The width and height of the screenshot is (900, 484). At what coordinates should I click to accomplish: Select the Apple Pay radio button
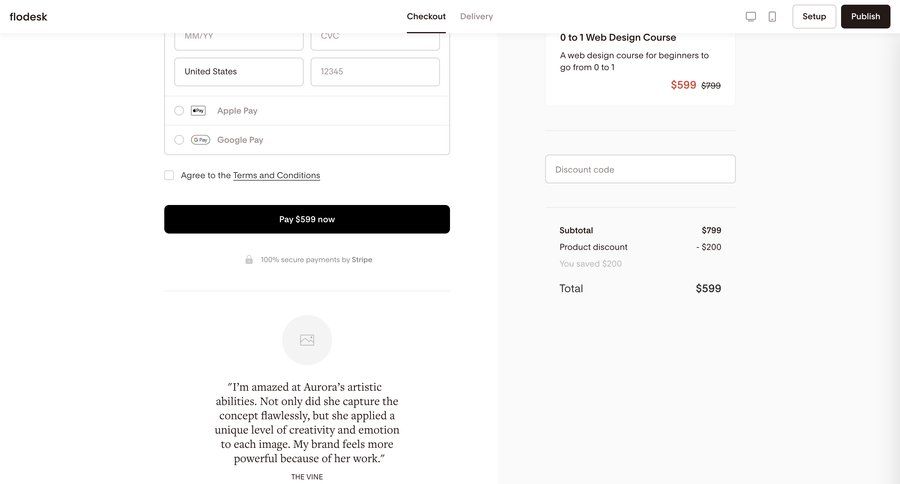coord(179,111)
